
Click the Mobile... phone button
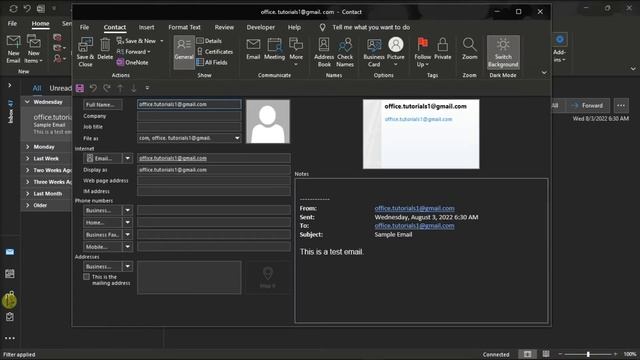(x=102, y=247)
